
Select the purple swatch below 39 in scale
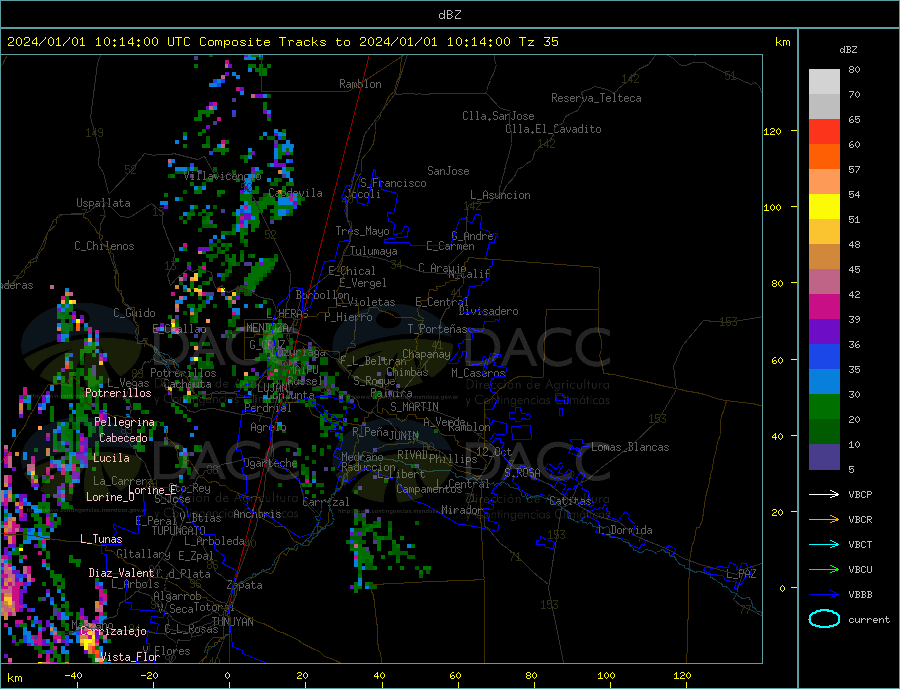(x=825, y=332)
